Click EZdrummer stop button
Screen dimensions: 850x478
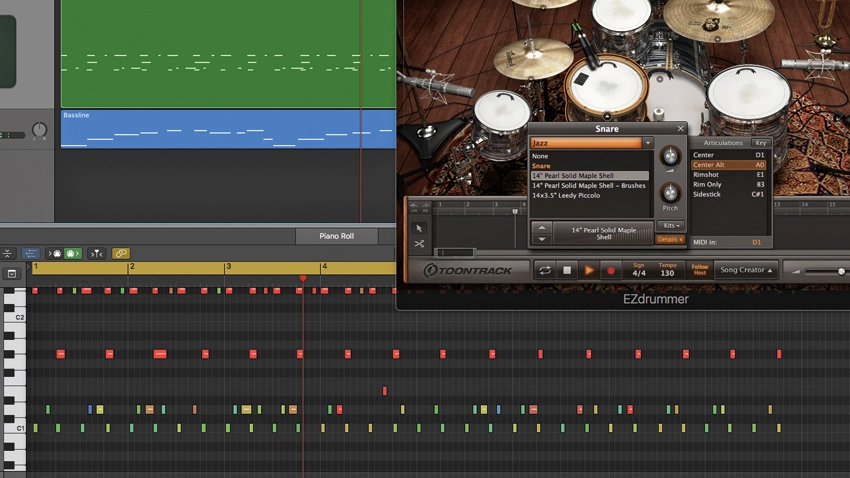(x=567, y=270)
